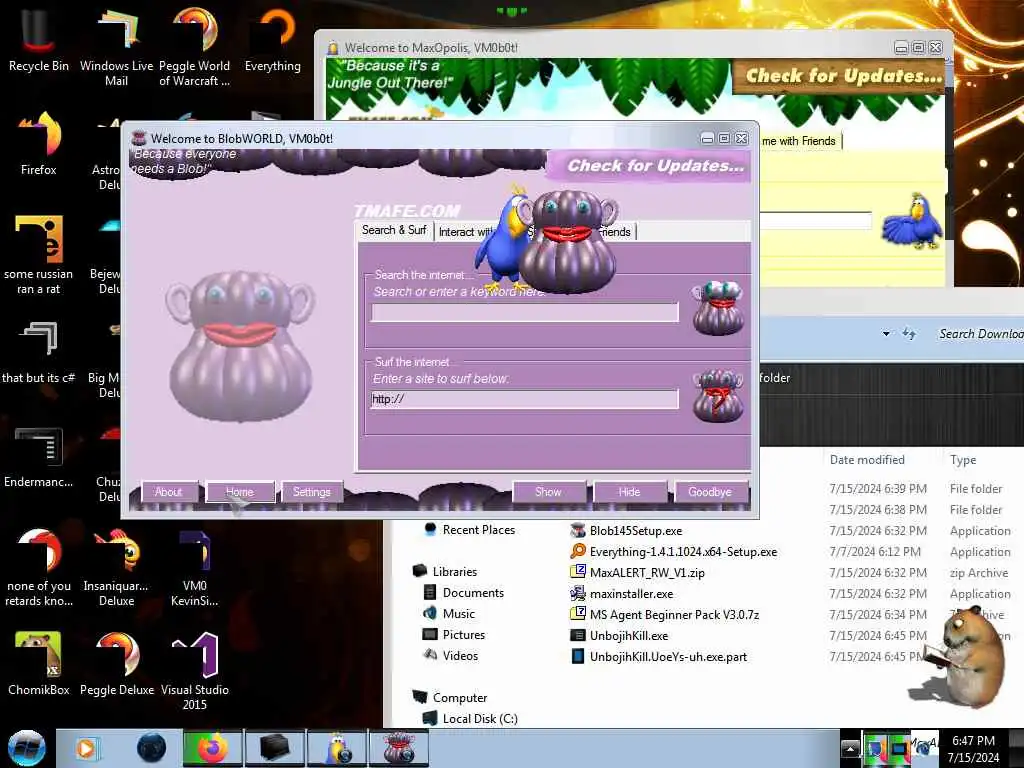Select Blob145Setup.exe file
Screen dimensions: 1024x768
635,530
